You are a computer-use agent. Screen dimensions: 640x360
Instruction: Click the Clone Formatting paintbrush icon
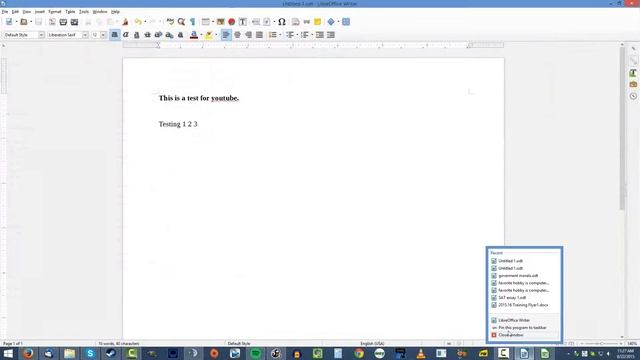point(125,22)
